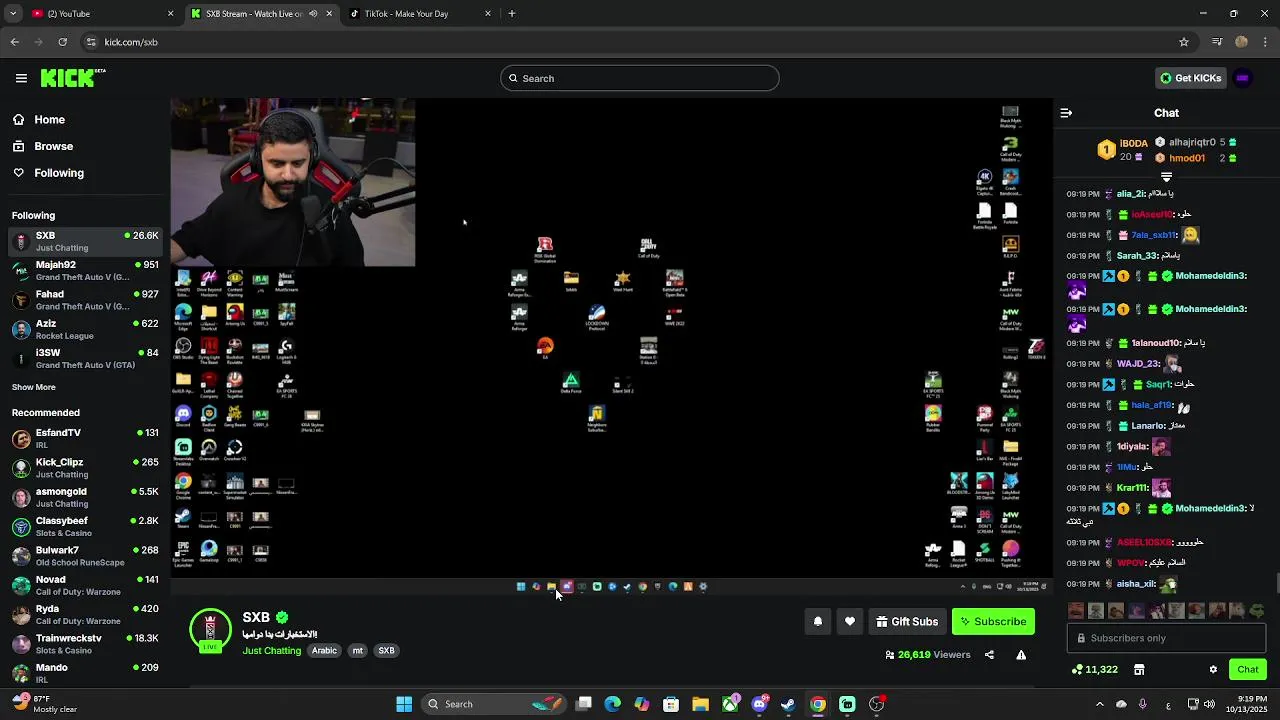
Task: Click the green Subscribe button
Action: tap(993, 622)
